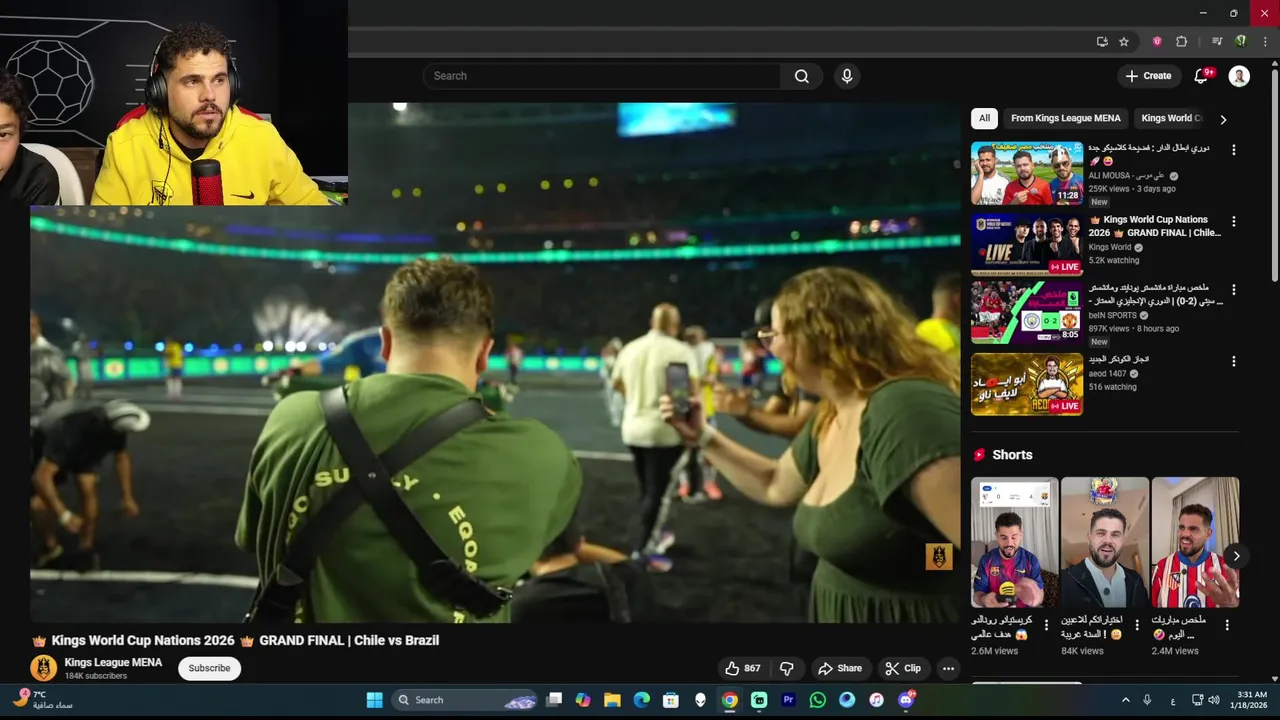Image resolution: width=1280 pixels, height=720 pixels.
Task: Open the Kings League MENA channel avatar
Action: [x=44, y=668]
